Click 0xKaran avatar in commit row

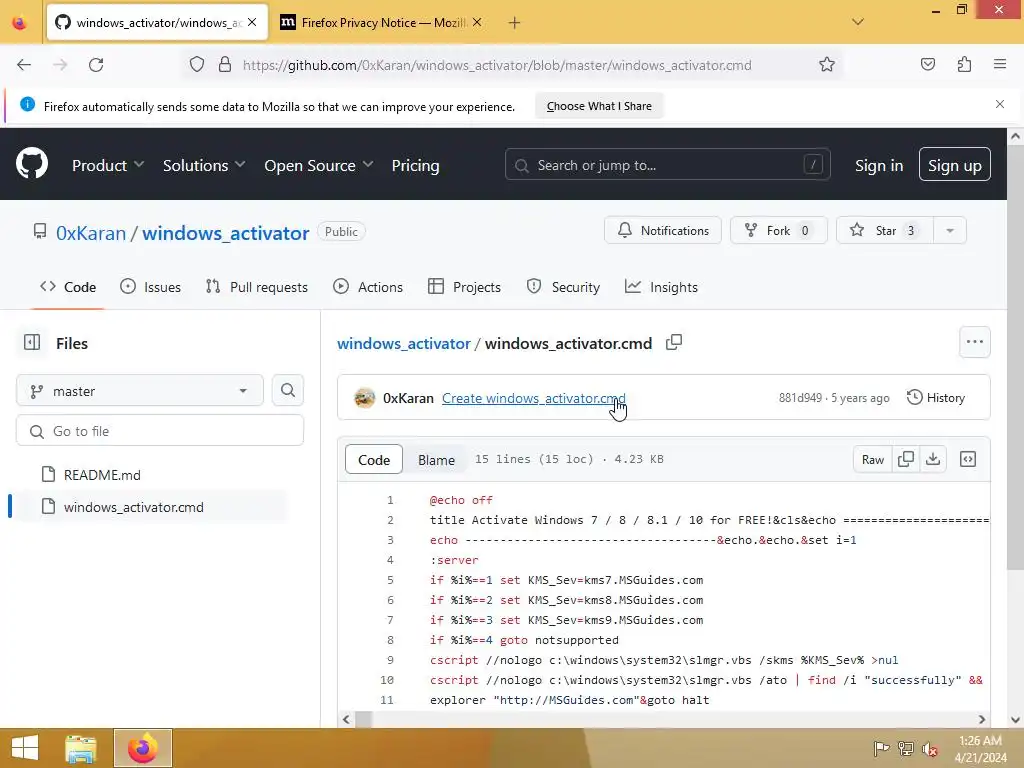(364, 398)
